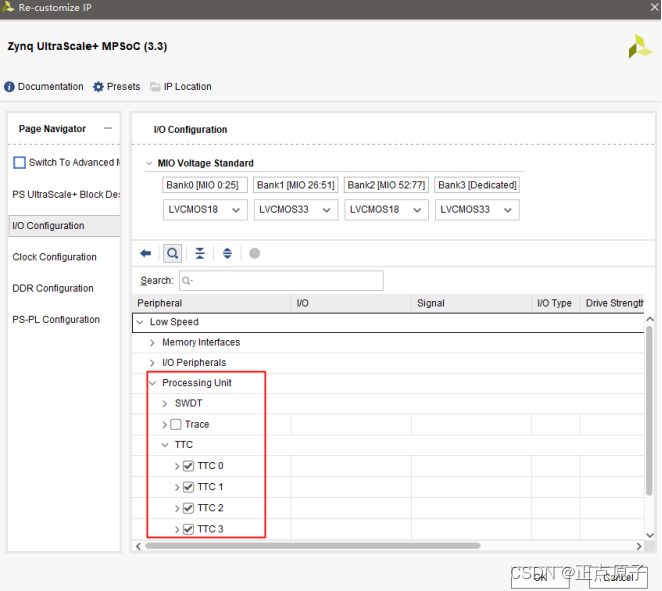Expand the Memory Interfaces node

click(152, 343)
